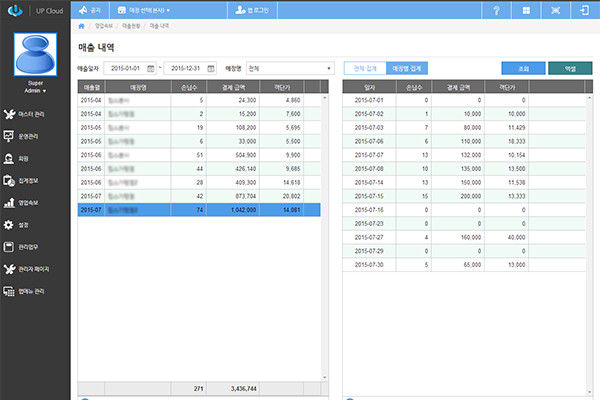Open start date calendar picker
This screenshot has width=600, height=400.
click(150, 68)
